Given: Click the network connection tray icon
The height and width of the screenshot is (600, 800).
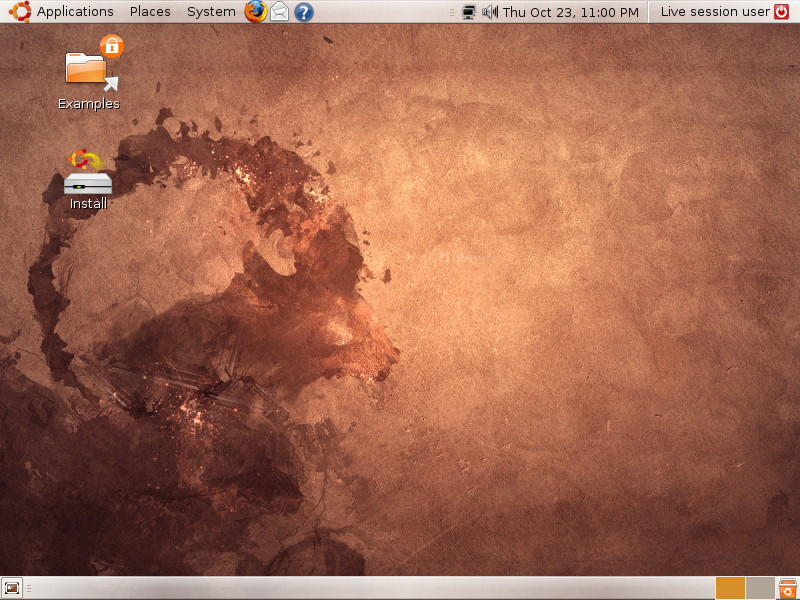Looking at the screenshot, I should [468, 12].
